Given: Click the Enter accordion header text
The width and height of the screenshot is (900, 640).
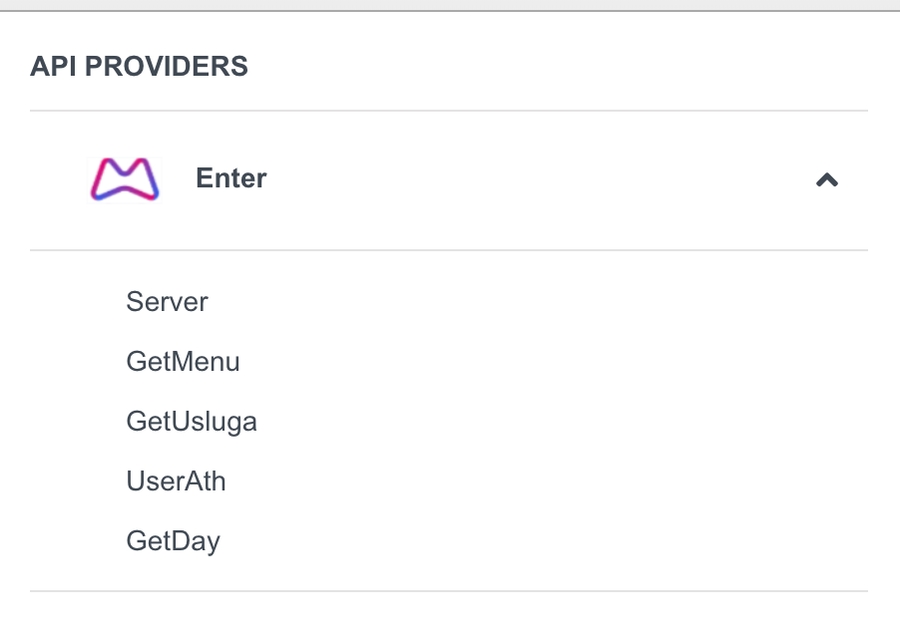Looking at the screenshot, I should [x=231, y=179].
